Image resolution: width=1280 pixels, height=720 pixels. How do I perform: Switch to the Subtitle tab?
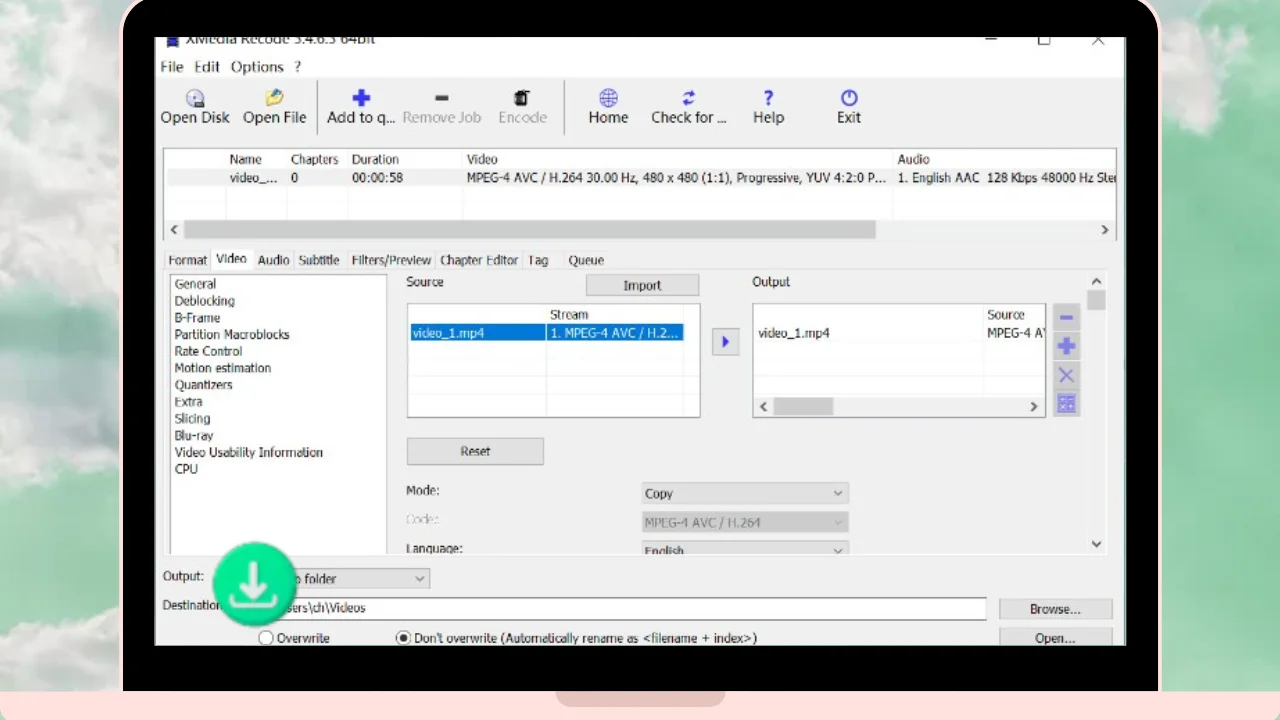click(319, 260)
